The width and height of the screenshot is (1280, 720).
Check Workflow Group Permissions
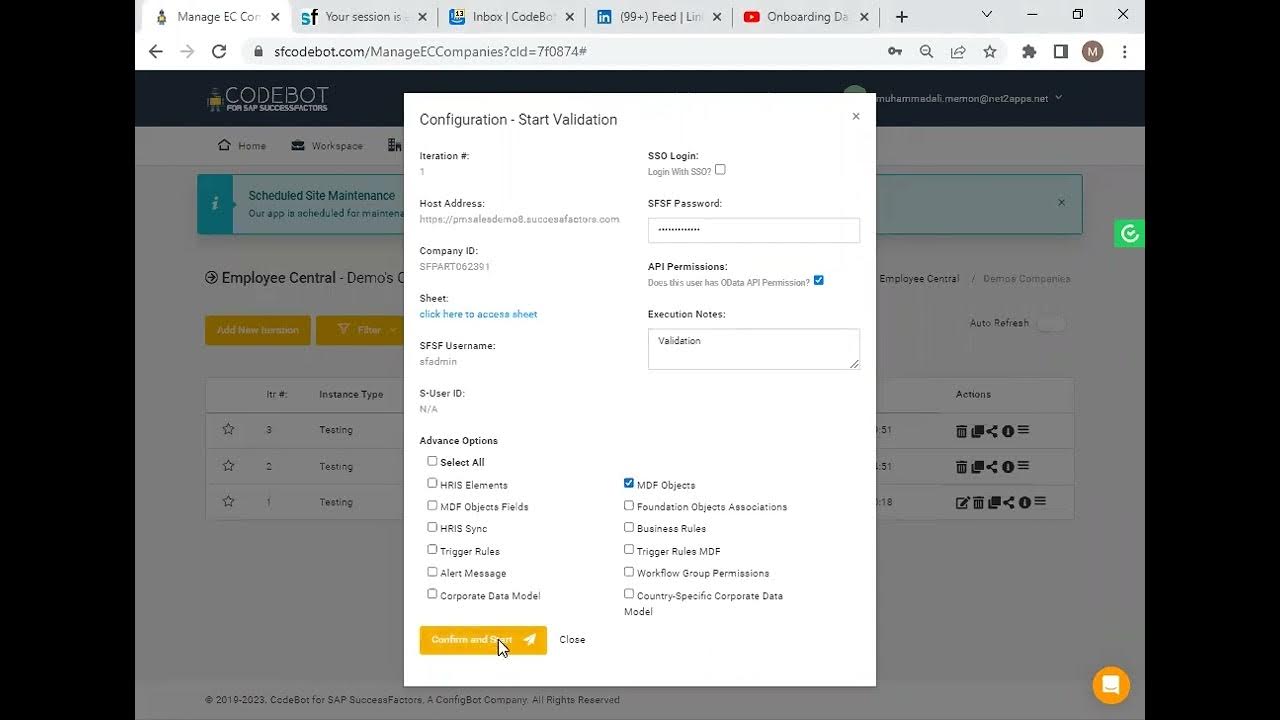pyautogui.click(x=629, y=572)
